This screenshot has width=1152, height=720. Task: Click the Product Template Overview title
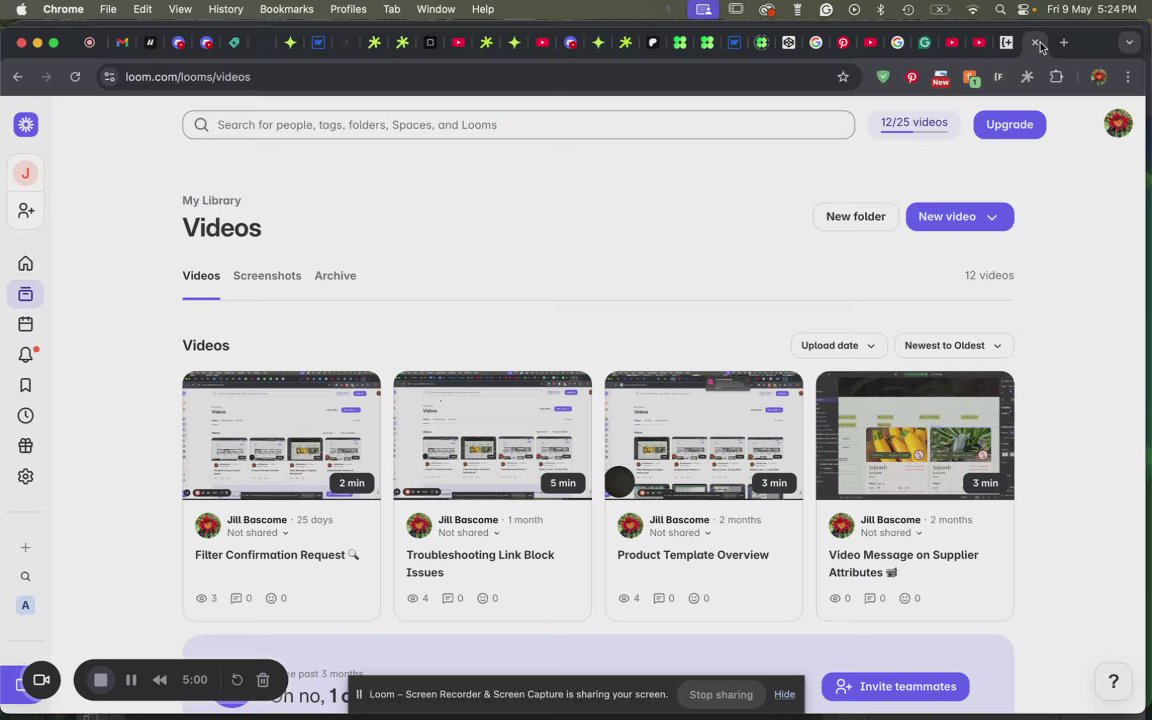pyautogui.click(x=693, y=555)
